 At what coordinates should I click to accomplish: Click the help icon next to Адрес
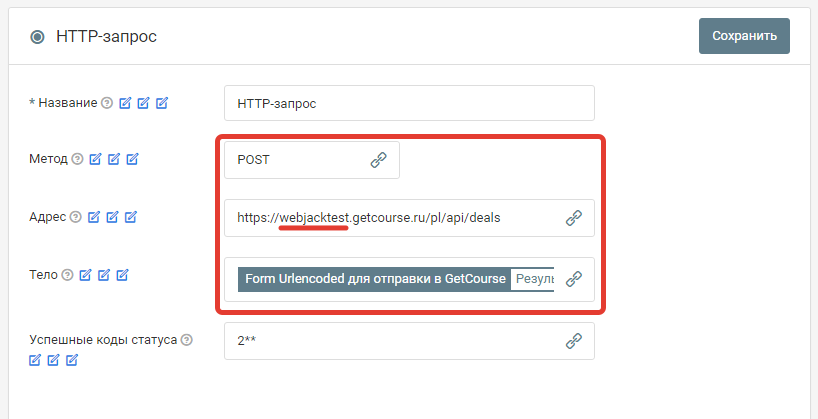[76, 217]
